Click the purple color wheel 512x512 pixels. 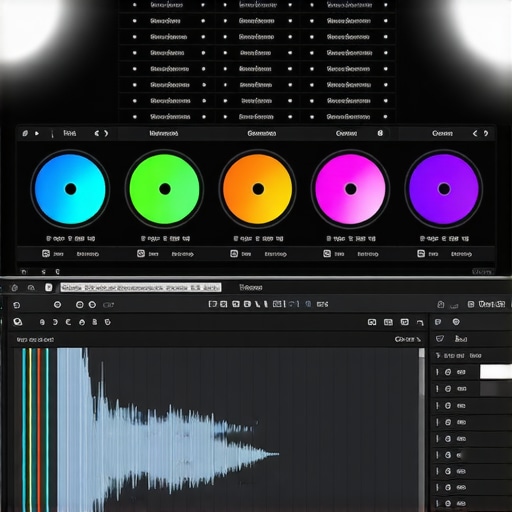click(x=444, y=189)
